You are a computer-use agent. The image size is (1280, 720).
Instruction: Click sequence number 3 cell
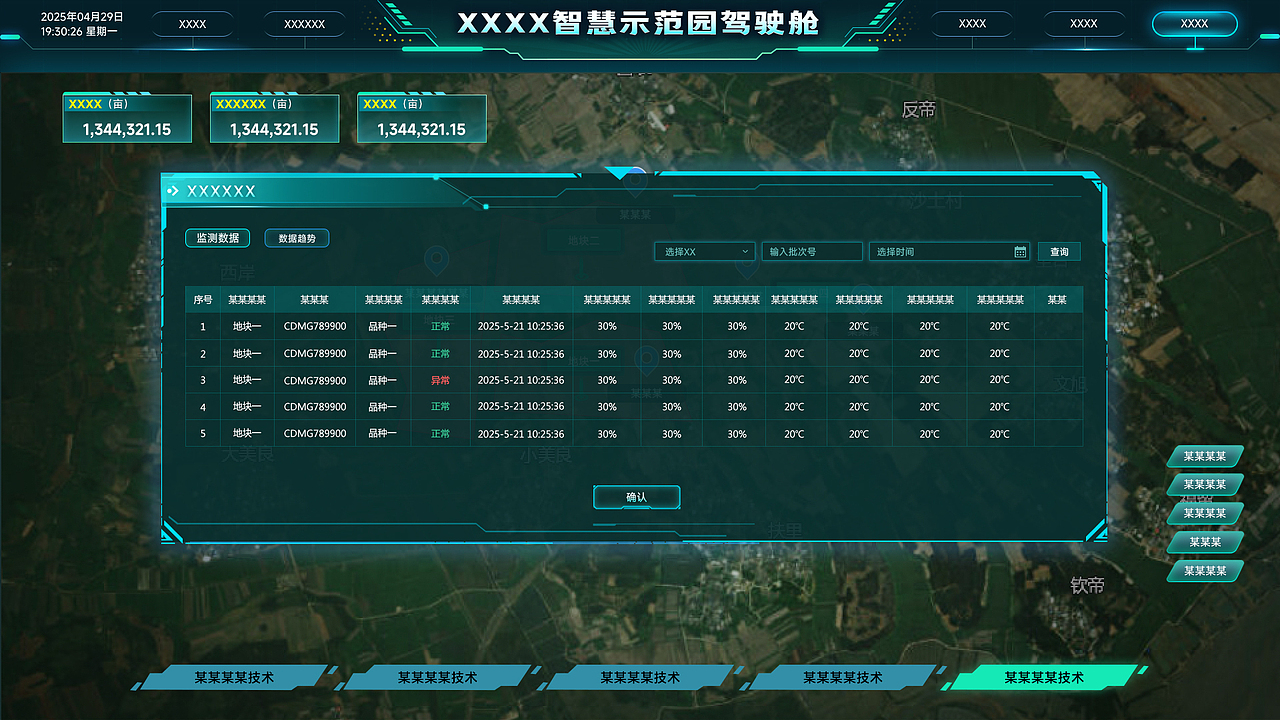tap(203, 380)
